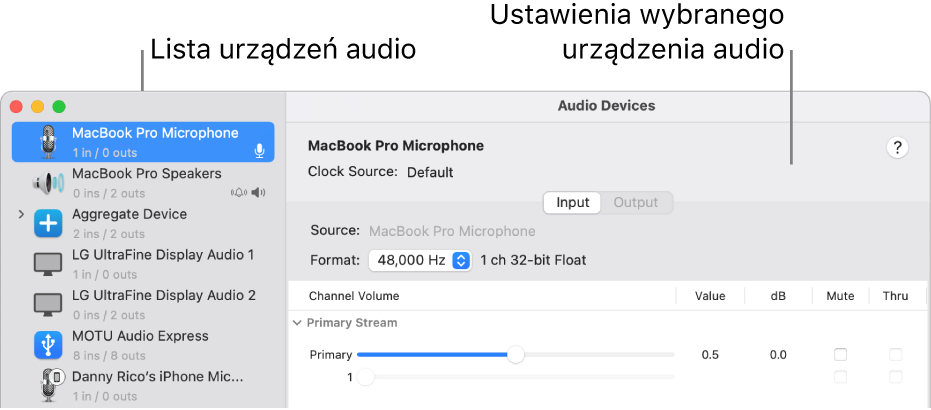Click Danny Rico's iPhone Microphone icon
The height and width of the screenshot is (410, 931).
[x=48, y=386]
